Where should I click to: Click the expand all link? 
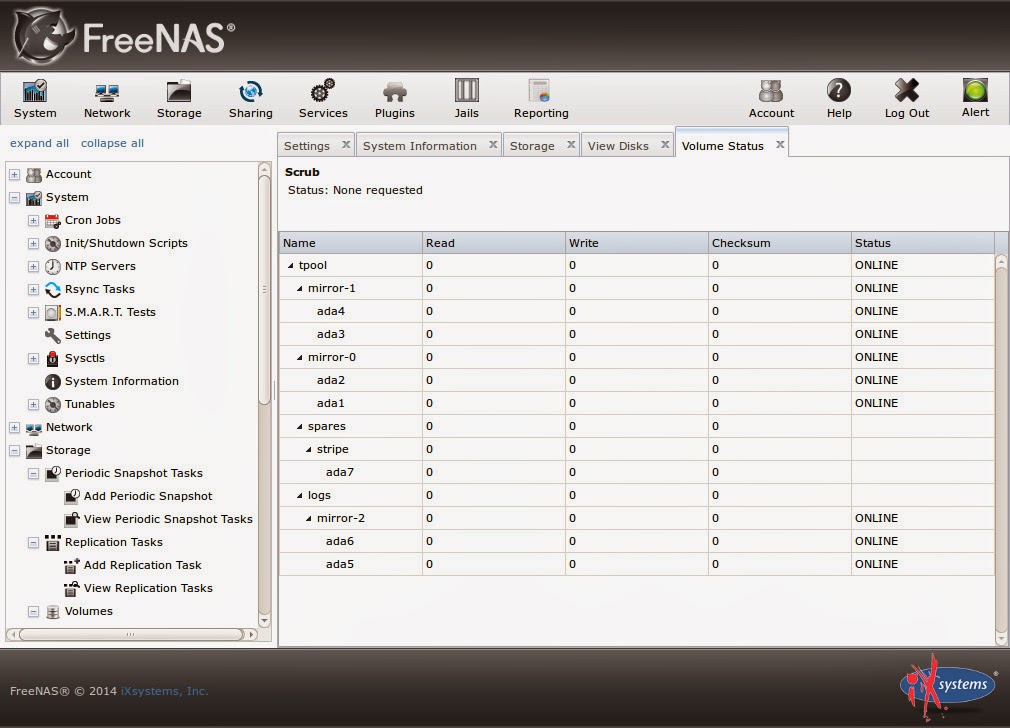(x=39, y=143)
